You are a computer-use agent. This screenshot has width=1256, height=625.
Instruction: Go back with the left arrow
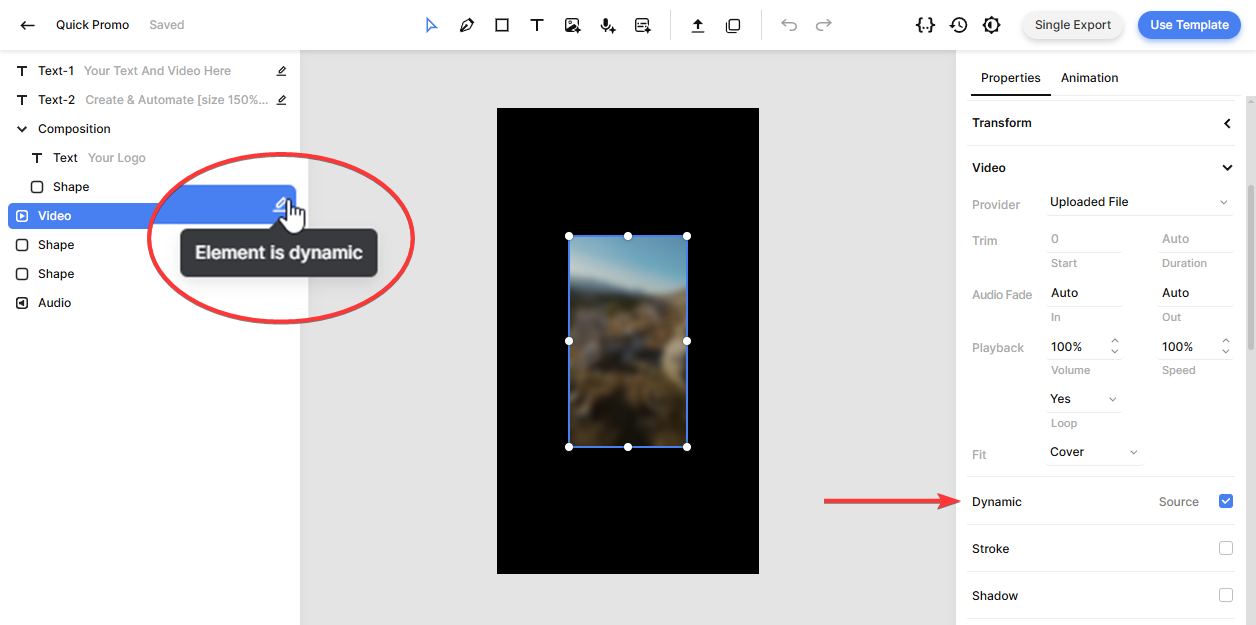pos(28,25)
